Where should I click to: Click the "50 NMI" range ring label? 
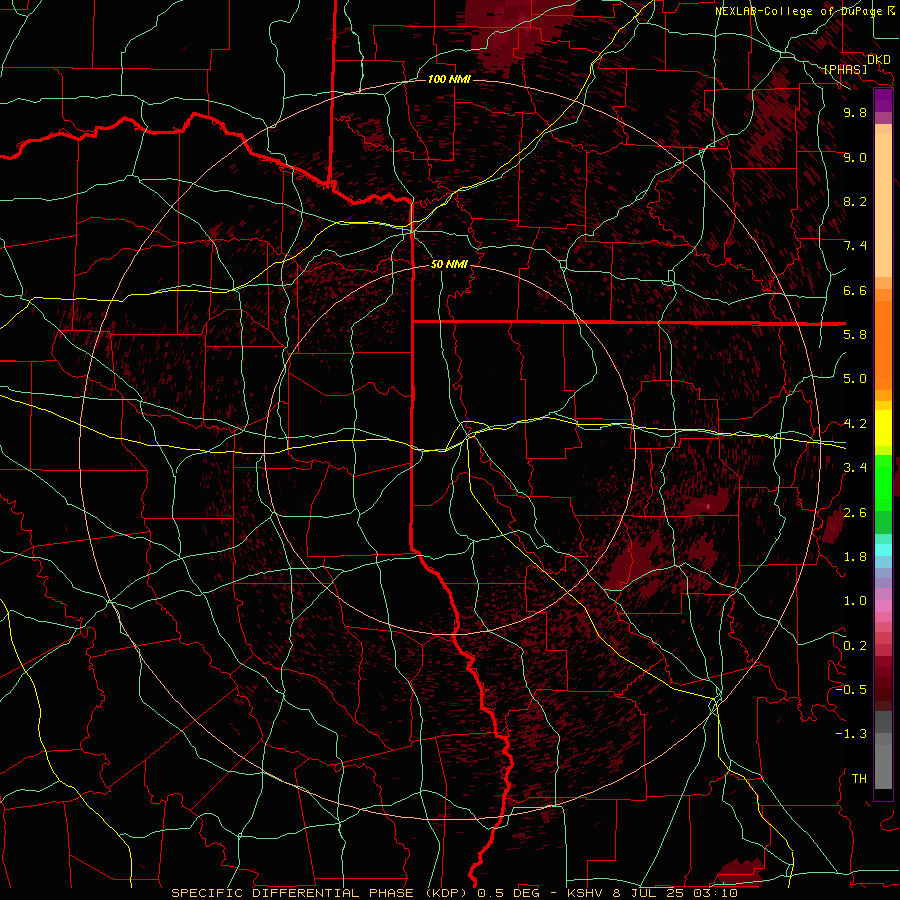449,265
